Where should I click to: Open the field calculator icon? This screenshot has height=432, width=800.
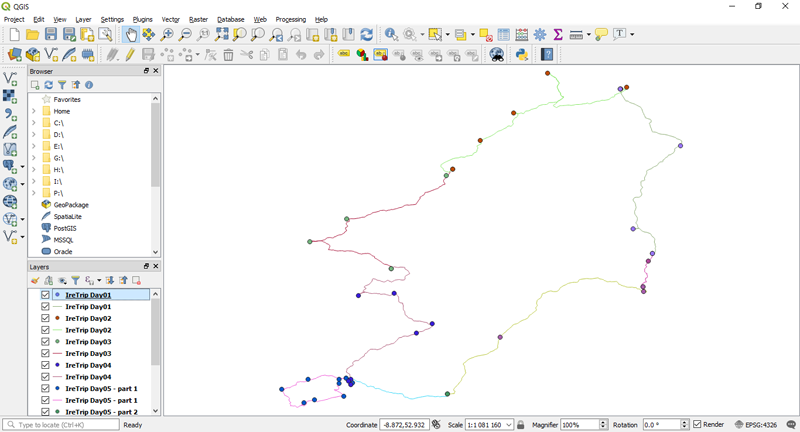521,34
